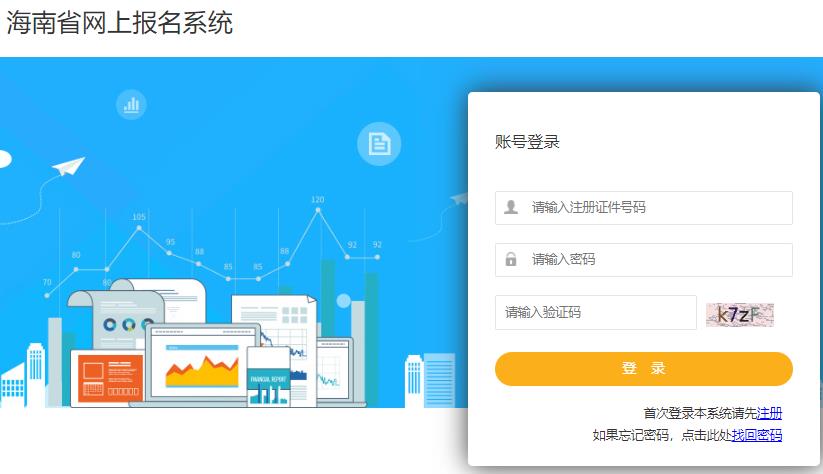Click the Financial Report booklet graphic
Screen dimensions: 823x474
coord(268,376)
